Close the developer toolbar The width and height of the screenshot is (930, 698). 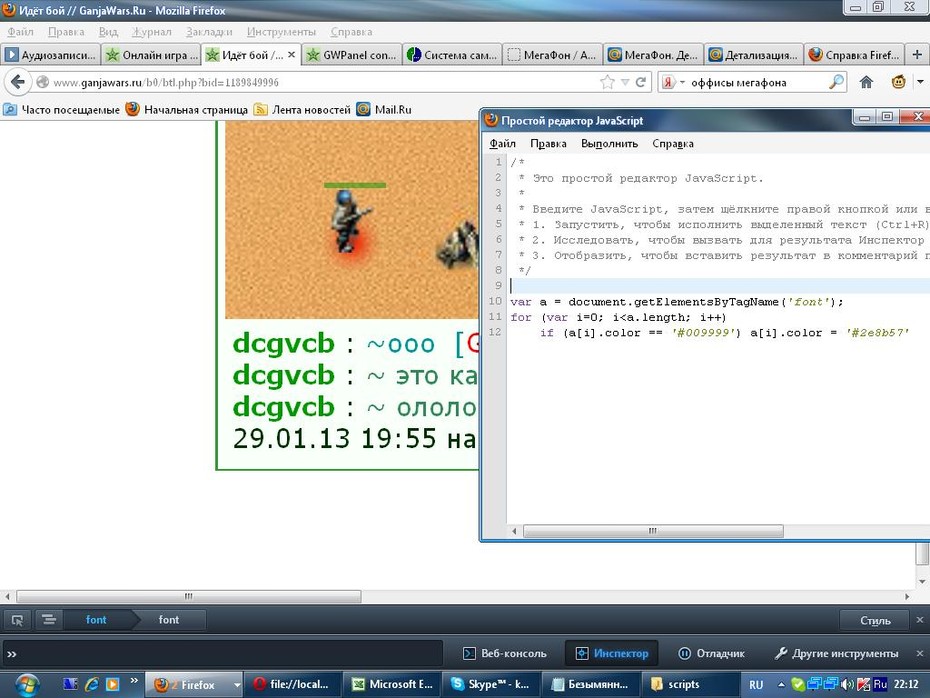919,654
